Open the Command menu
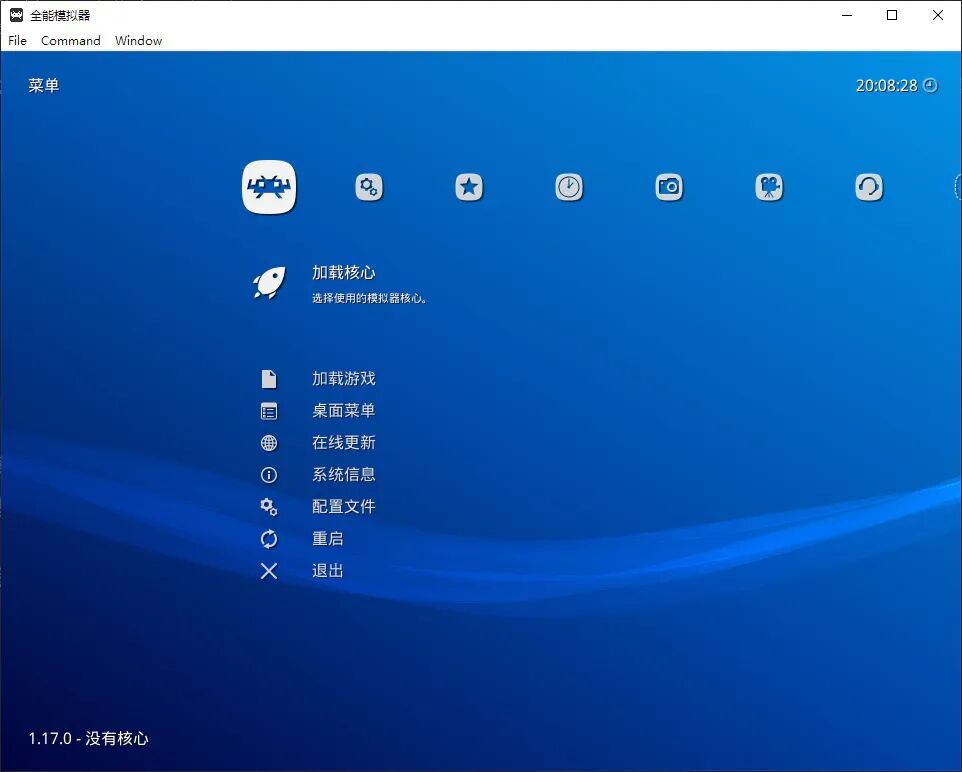962x772 pixels. (x=70, y=40)
